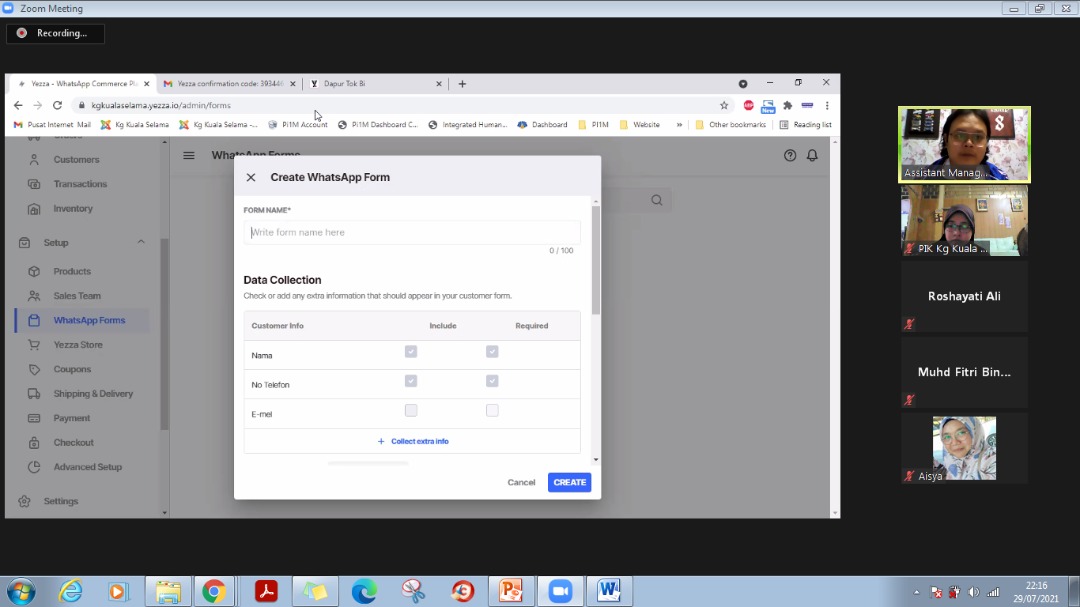
Task: Open PowerPoint from the taskbar
Action: [x=511, y=591]
